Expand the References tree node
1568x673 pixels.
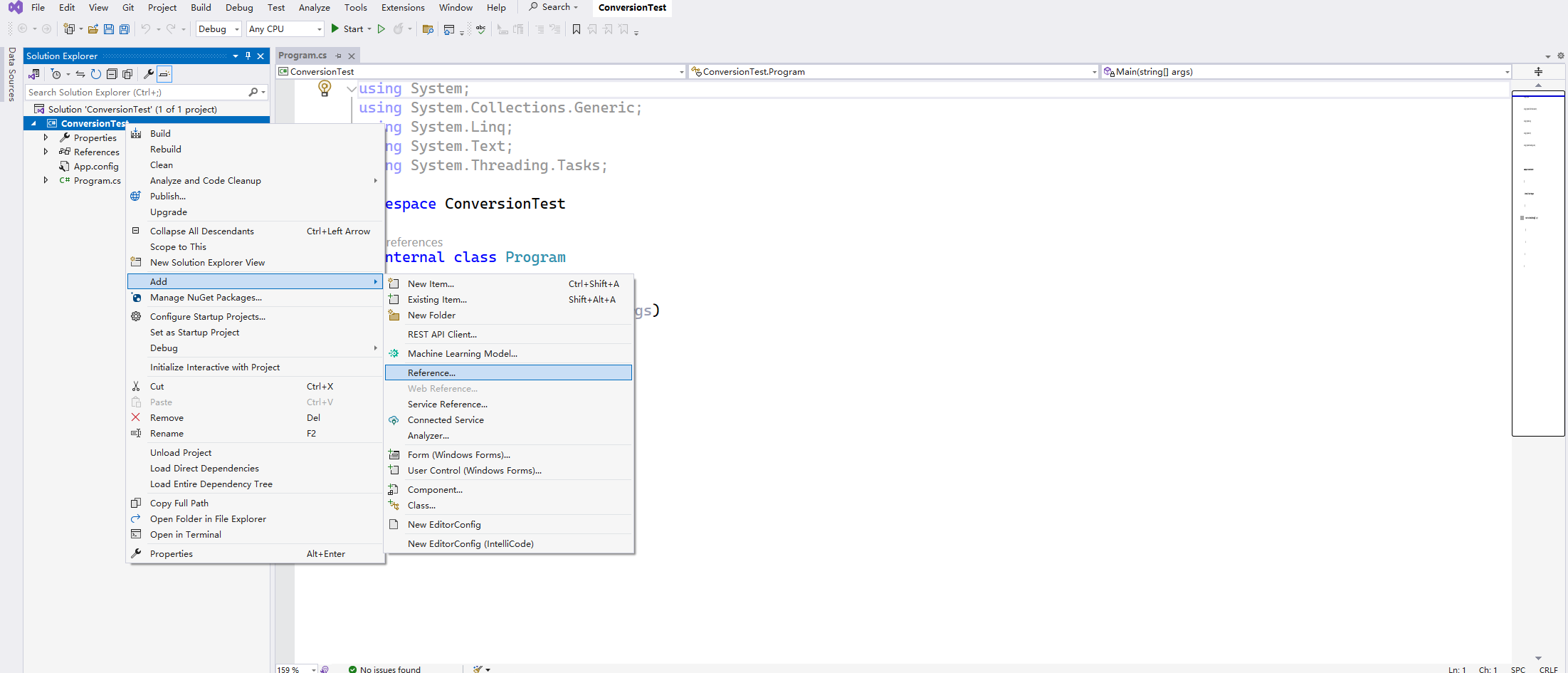[46, 152]
